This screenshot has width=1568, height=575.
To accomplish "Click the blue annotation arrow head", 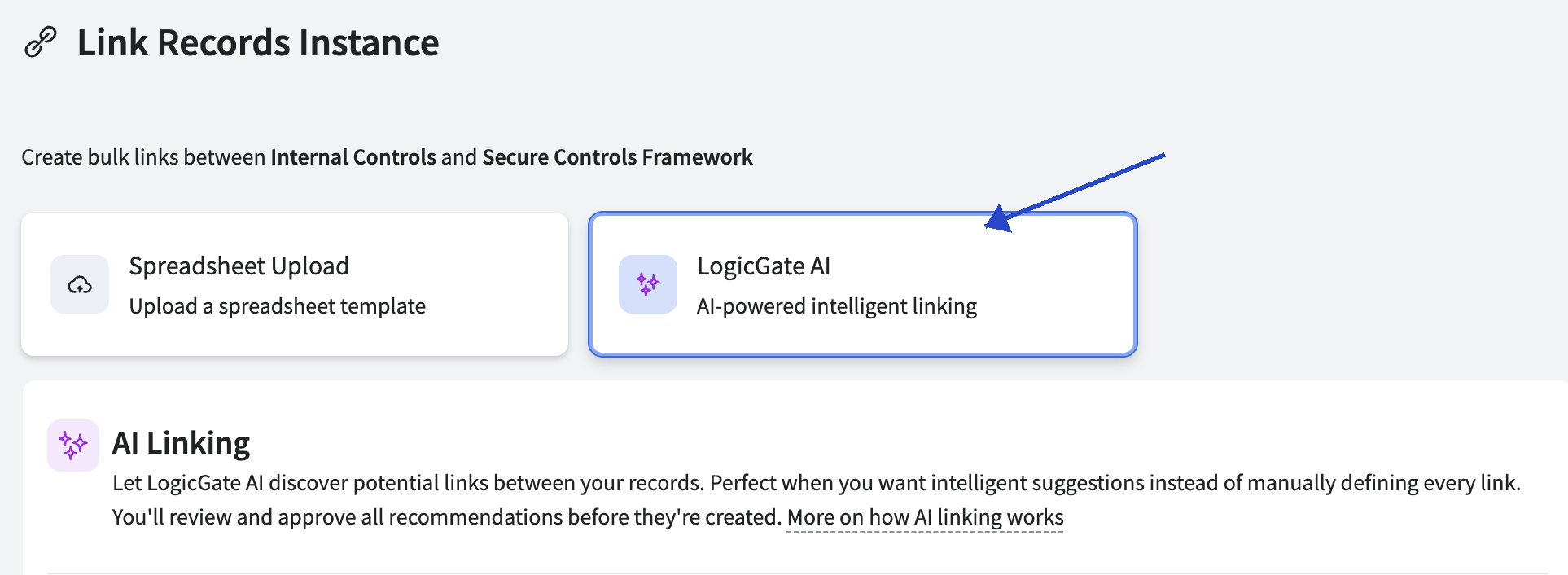I will tap(999, 219).
